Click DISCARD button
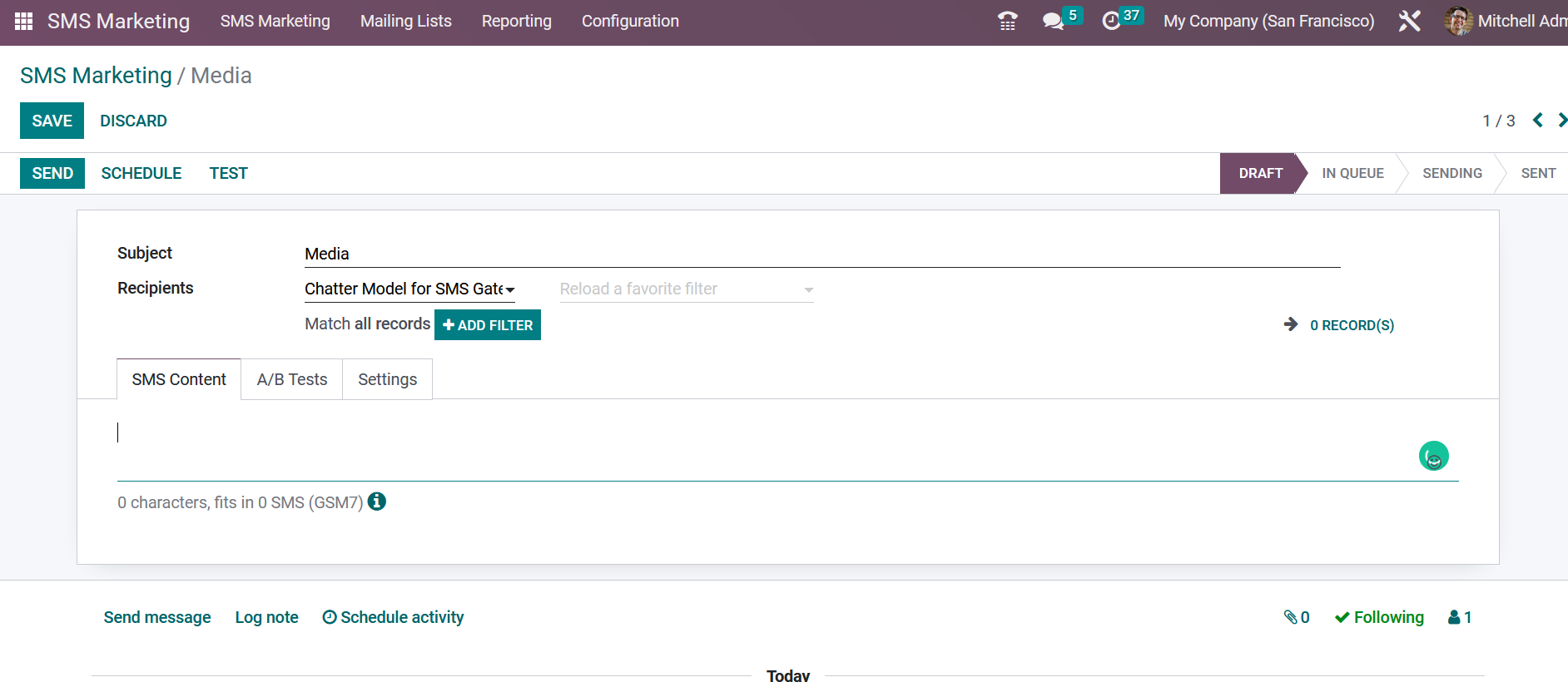1568x682 pixels. pyautogui.click(x=133, y=121)
